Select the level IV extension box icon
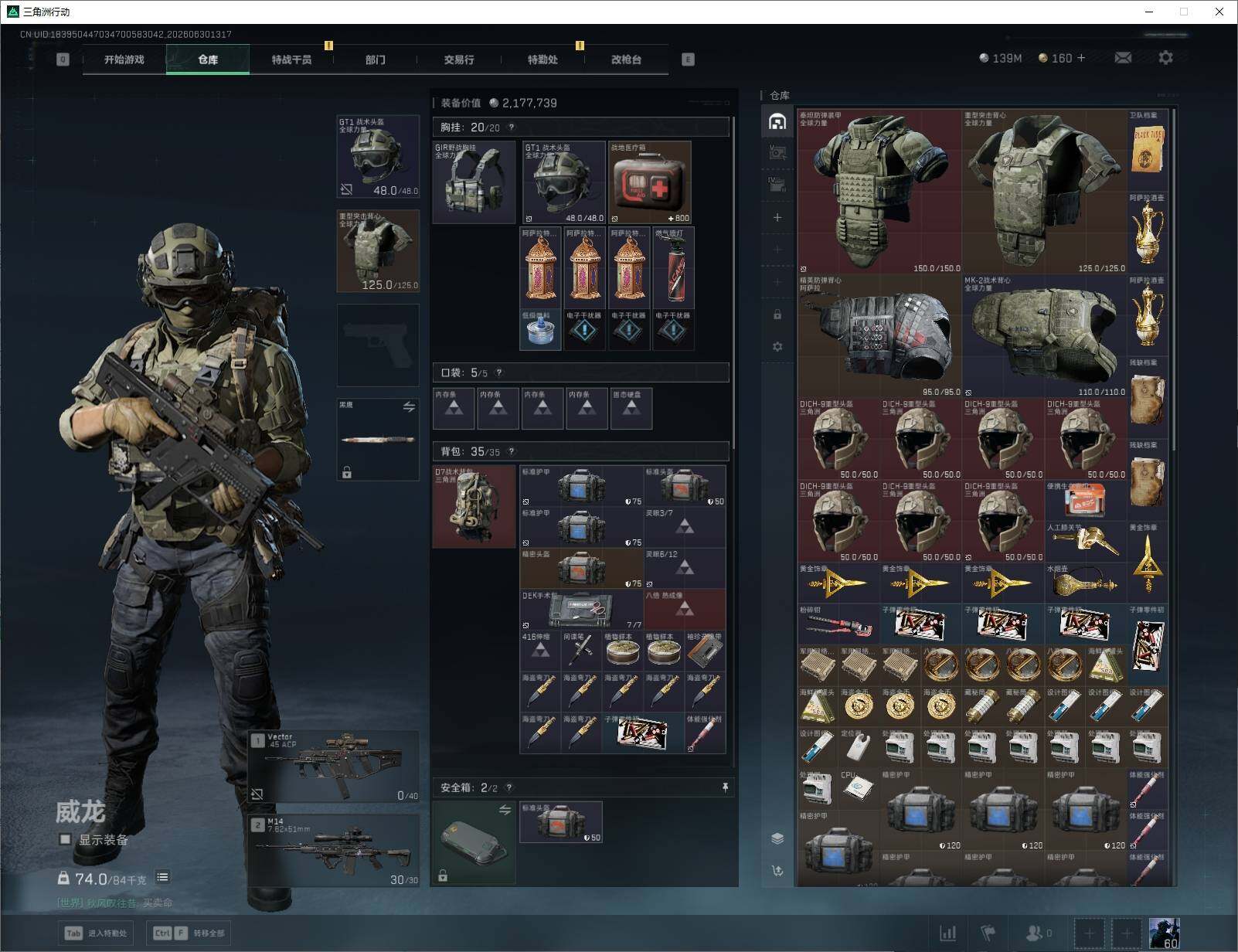This screenshot has width=1238, height=952. pyautogui.click(x=777, y=185)
